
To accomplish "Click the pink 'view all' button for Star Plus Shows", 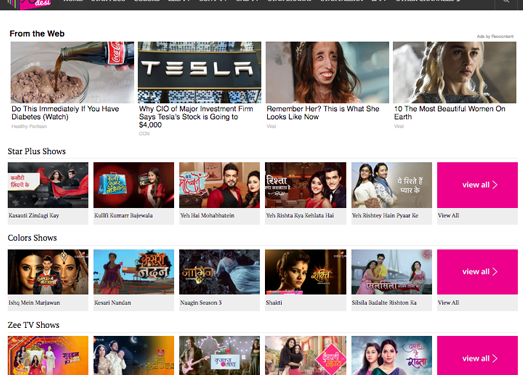I will [477, 185].
